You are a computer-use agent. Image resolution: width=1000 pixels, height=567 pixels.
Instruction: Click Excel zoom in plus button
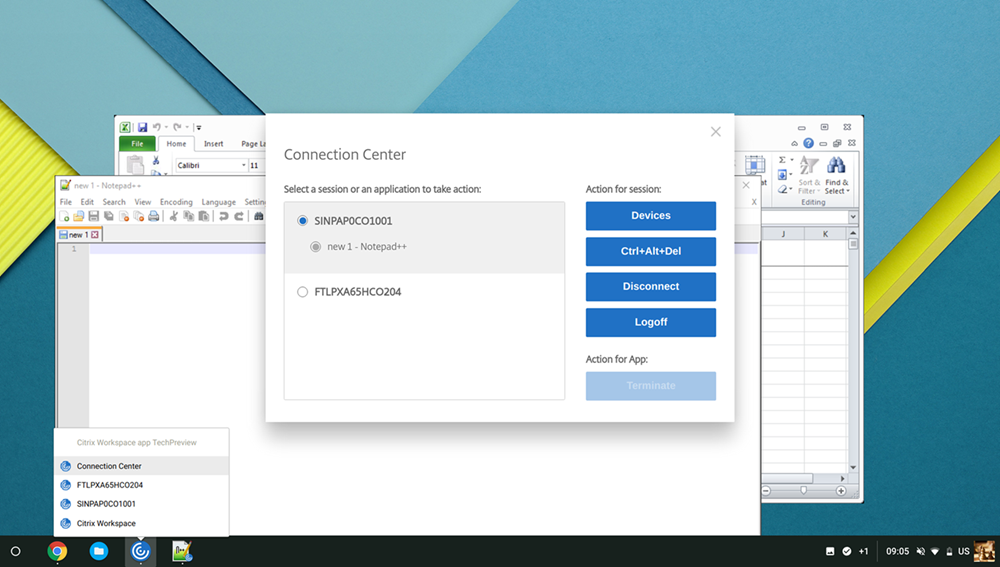(x=841, y=490)
